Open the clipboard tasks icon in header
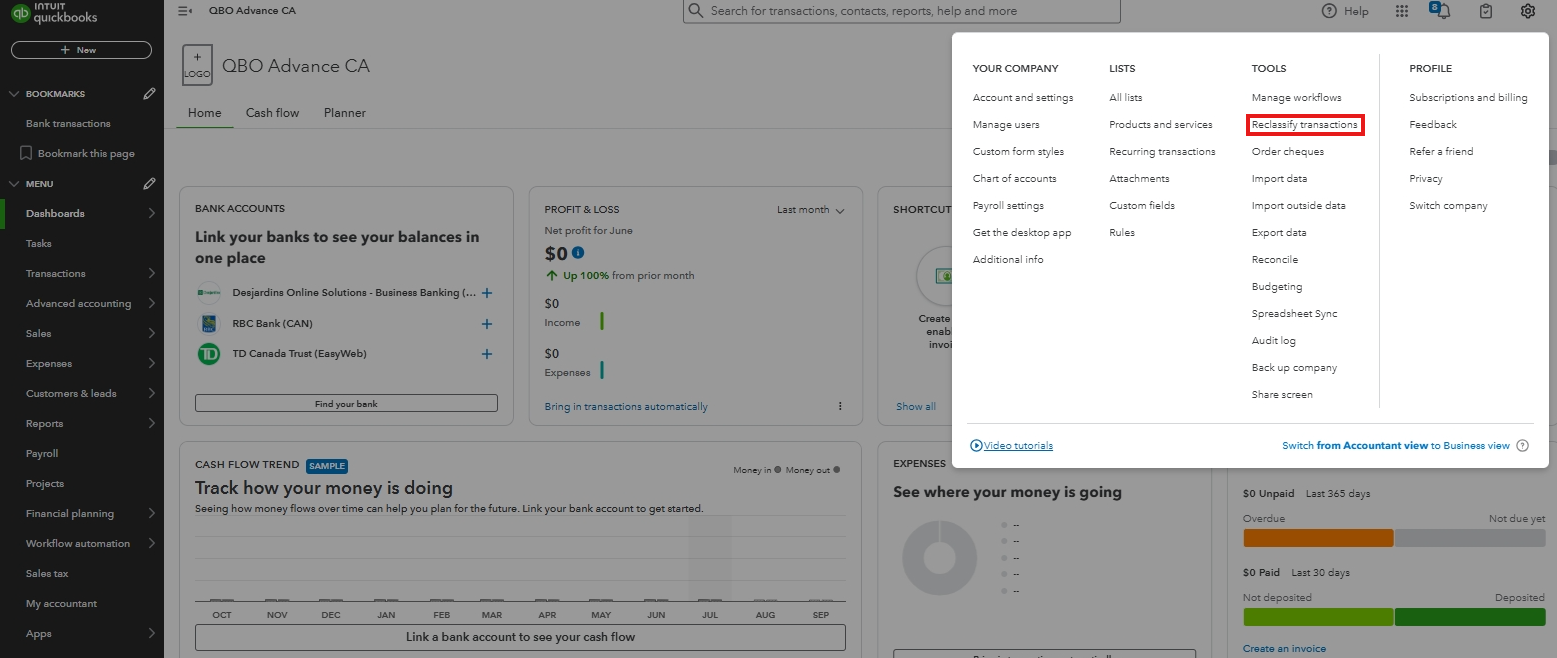The height and width of the screenshot is (658, 1557). [x=1486, y=11]
